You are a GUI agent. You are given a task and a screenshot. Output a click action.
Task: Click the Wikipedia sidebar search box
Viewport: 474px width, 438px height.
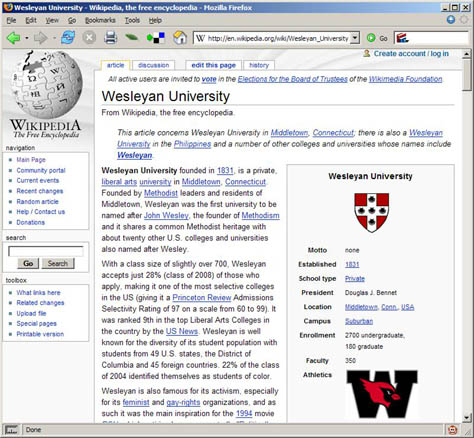[46, 251]
